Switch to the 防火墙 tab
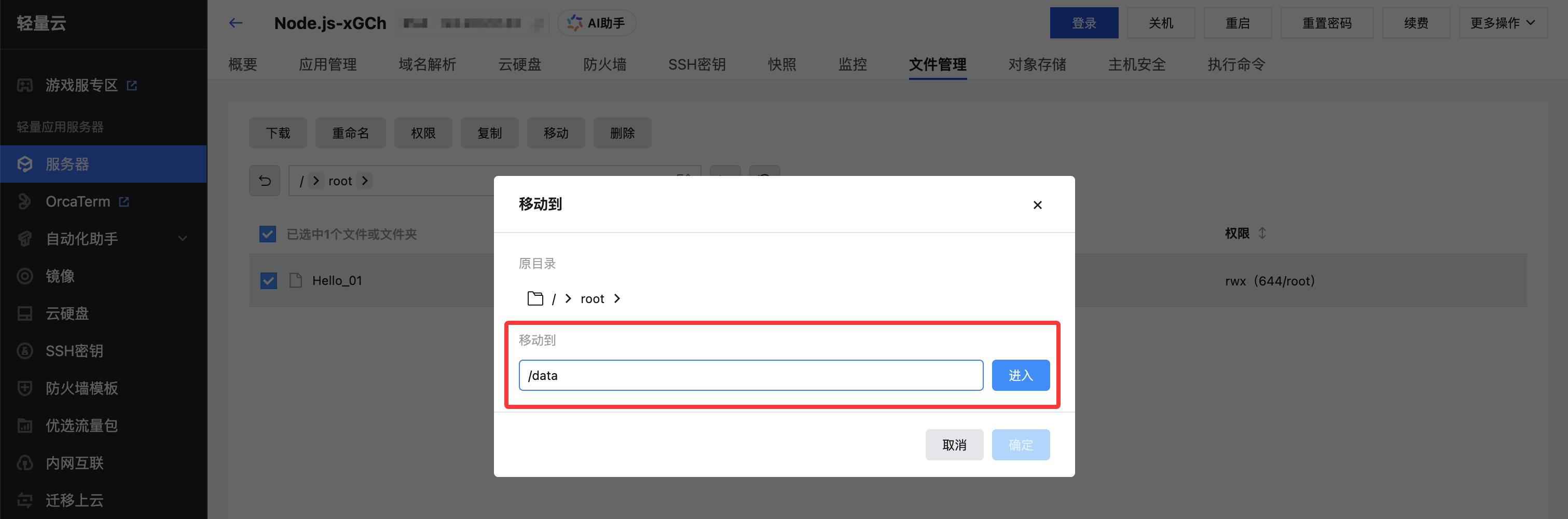Viewport: 1568px width, 519px height. [604, 64]
